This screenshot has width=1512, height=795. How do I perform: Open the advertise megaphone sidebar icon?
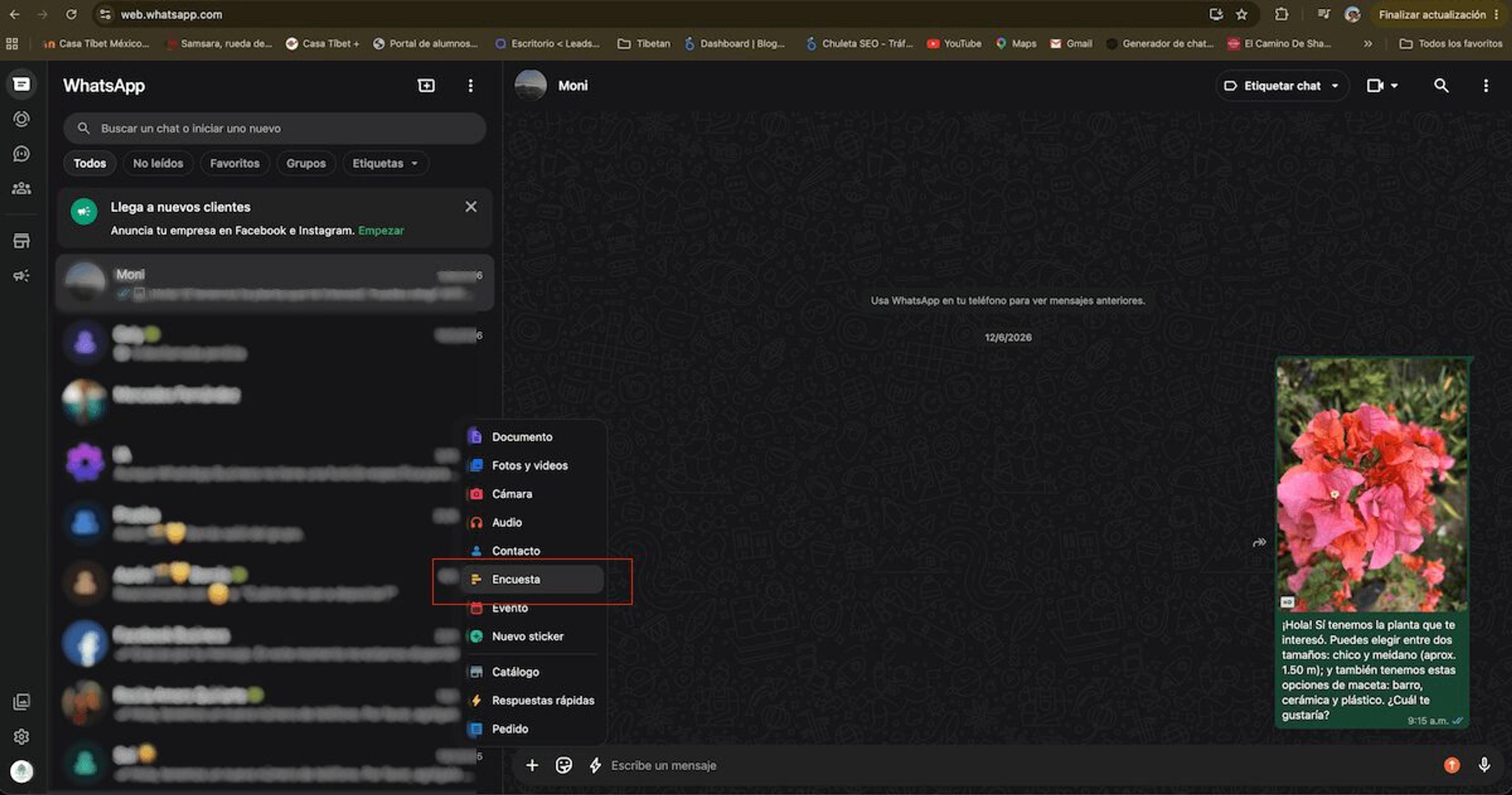pos(22,275)
